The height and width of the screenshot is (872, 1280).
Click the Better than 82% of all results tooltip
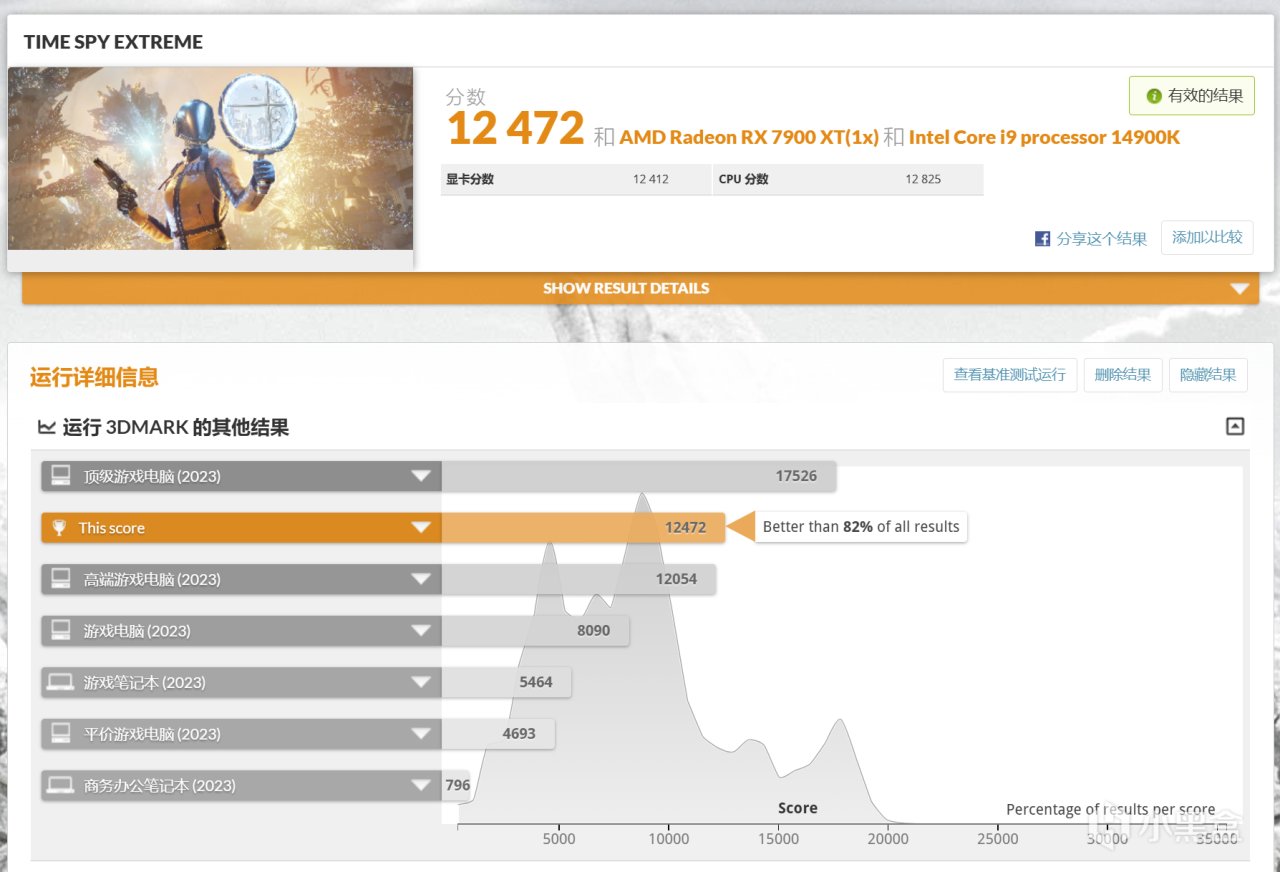pyautogui.click(x=861, y=527)
